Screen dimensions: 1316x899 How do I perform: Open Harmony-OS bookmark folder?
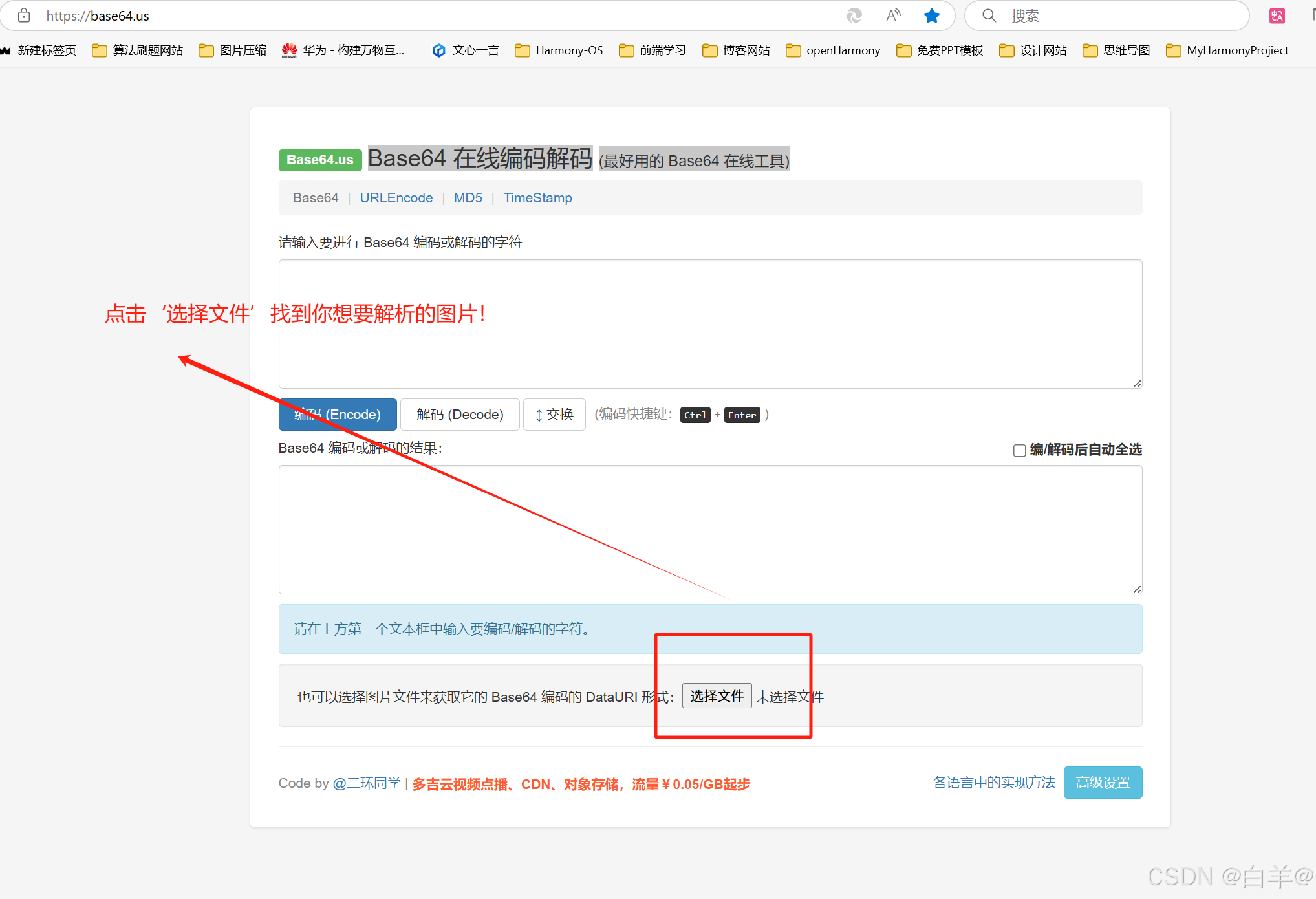click(559, 50)
